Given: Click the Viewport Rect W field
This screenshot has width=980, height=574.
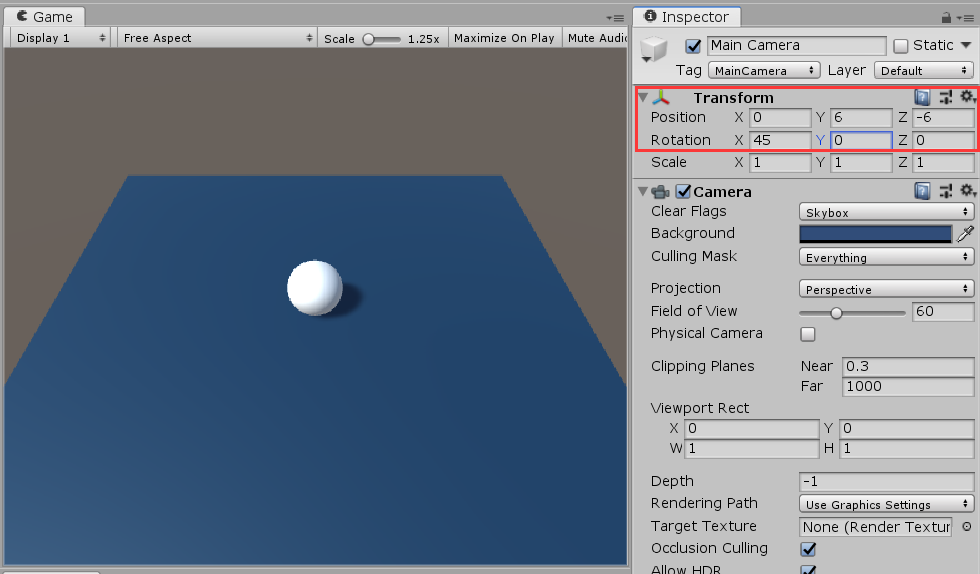Looking at the screenshot, I should 752,448.
